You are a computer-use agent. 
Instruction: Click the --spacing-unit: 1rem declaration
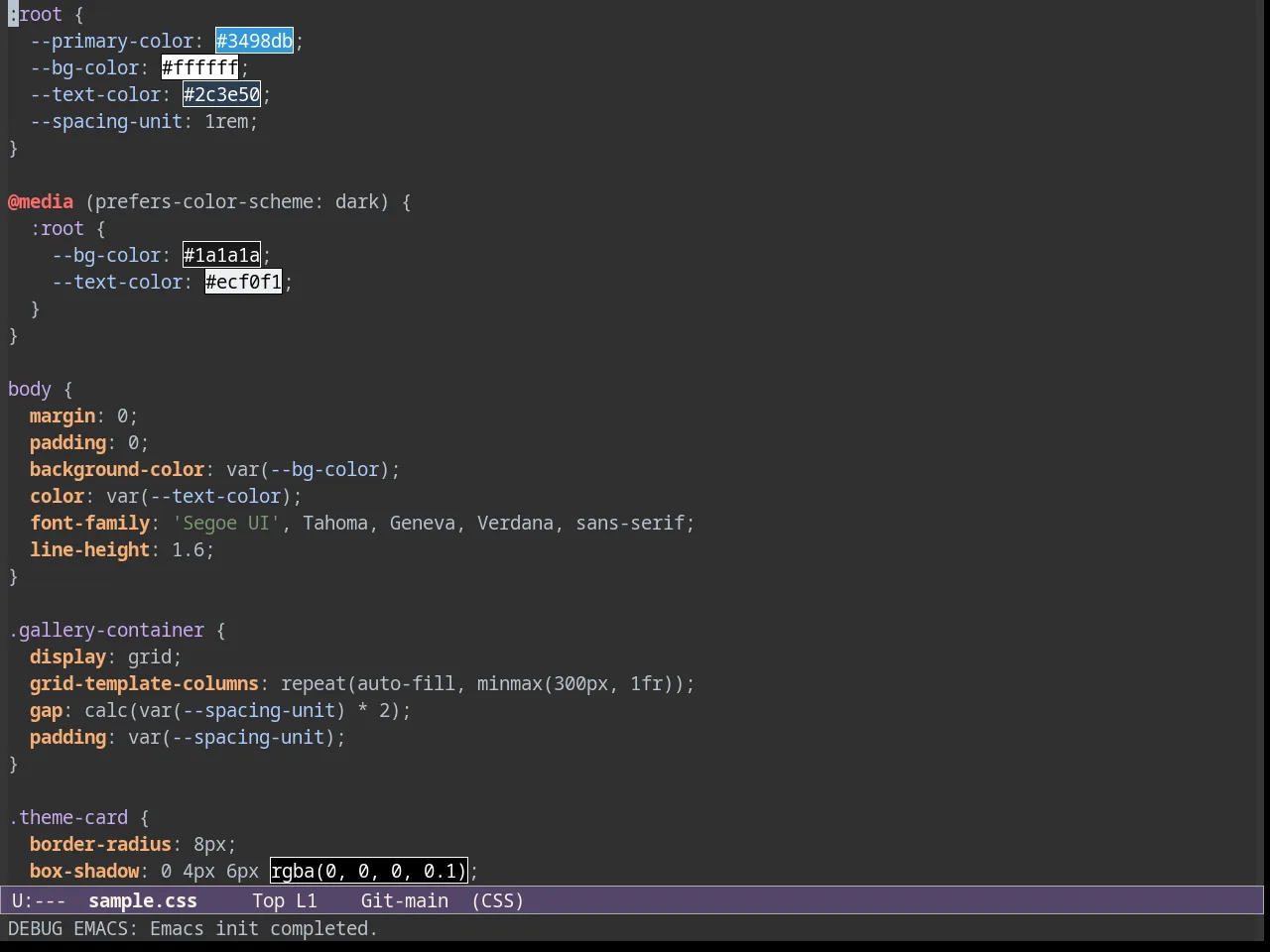tap(144, 121)
